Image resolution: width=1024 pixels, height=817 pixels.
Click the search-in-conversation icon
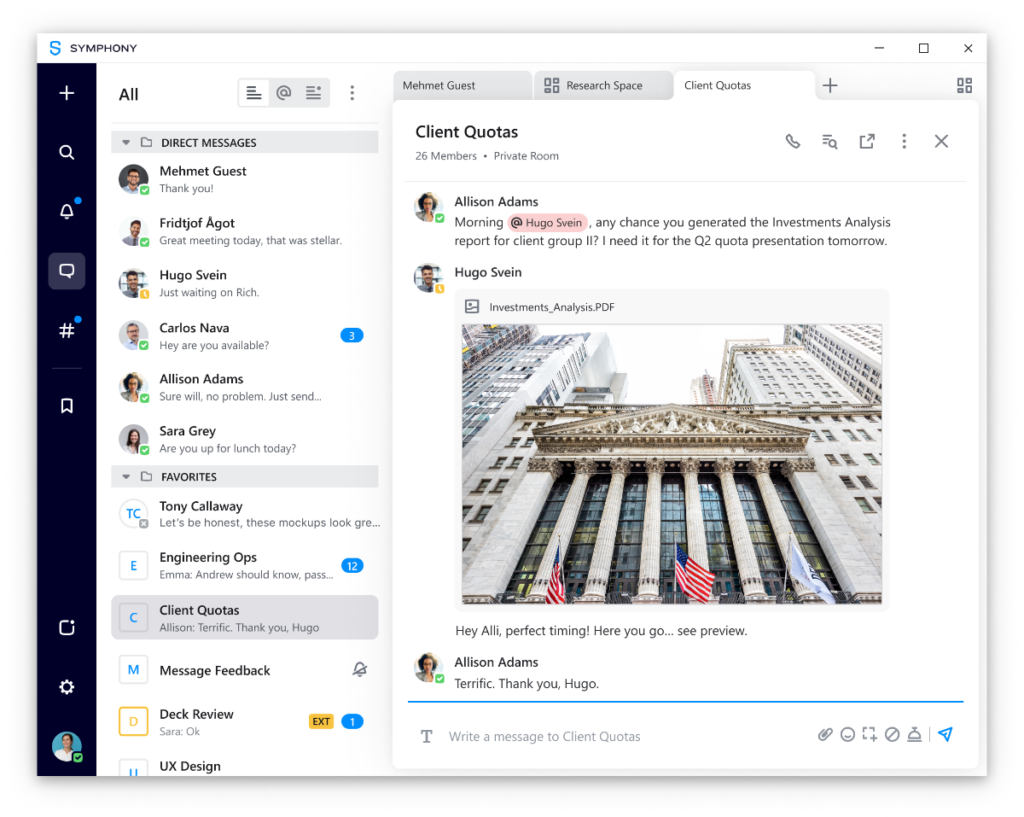tap(829, 142)
